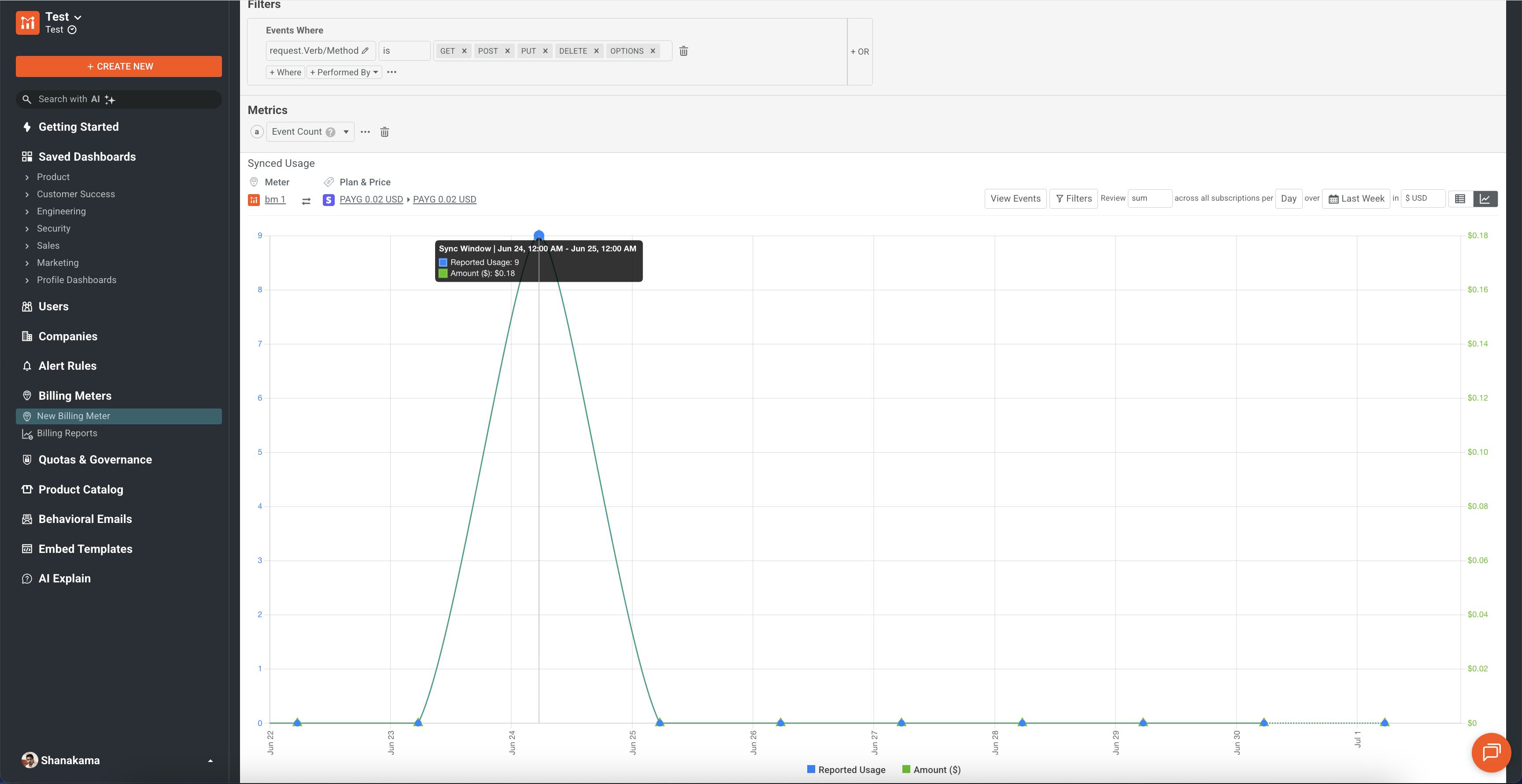Delete the Event Count metric

tap(384, 132)
